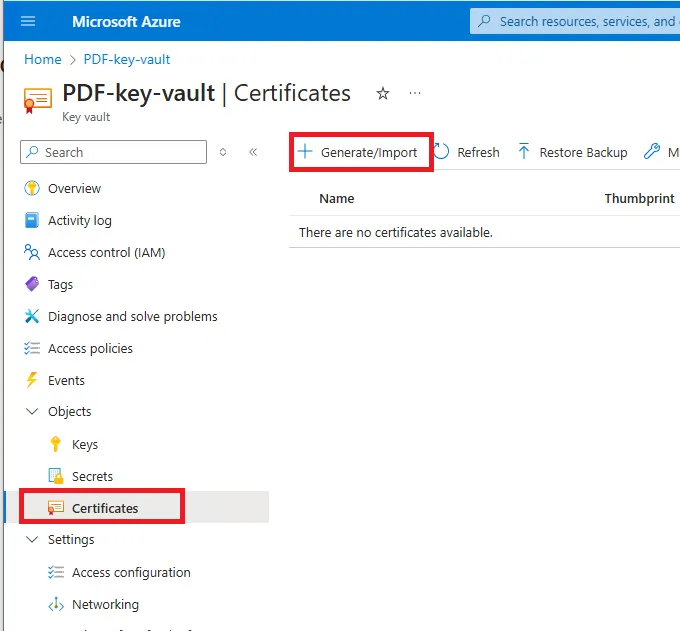
Task: Open Access control (IAM)
Action: click(106, 253)
